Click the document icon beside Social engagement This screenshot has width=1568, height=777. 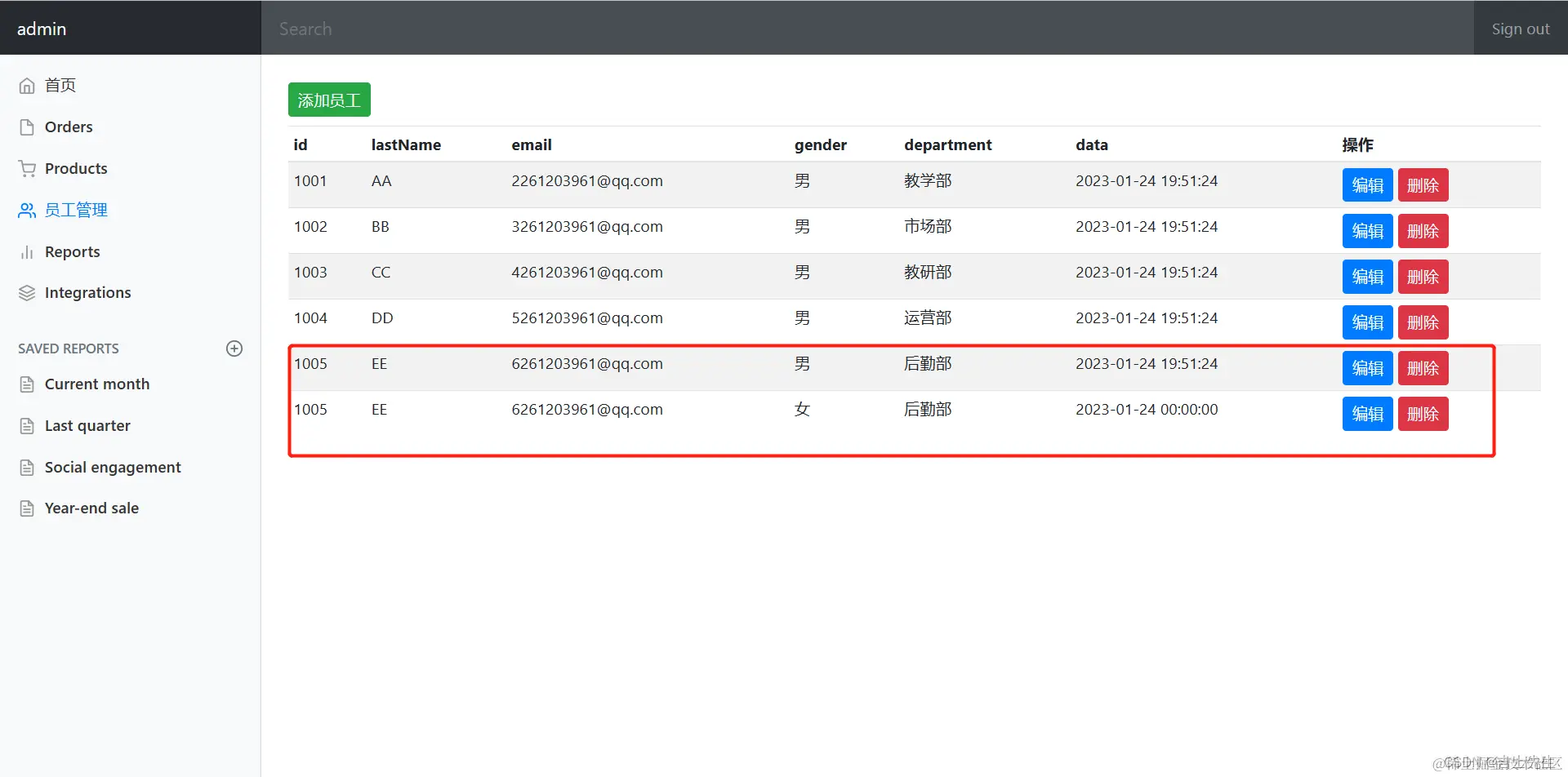[27, 468]
